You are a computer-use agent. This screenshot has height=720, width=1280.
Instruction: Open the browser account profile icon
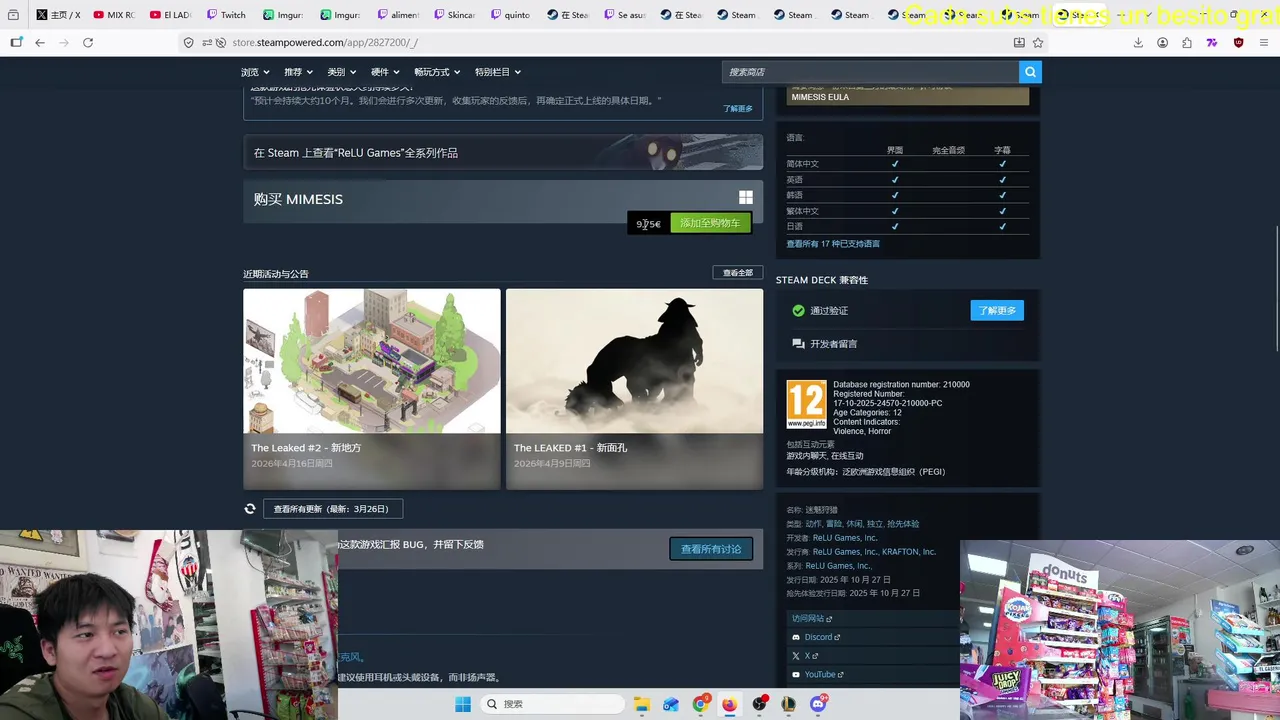pos(1162,42)
